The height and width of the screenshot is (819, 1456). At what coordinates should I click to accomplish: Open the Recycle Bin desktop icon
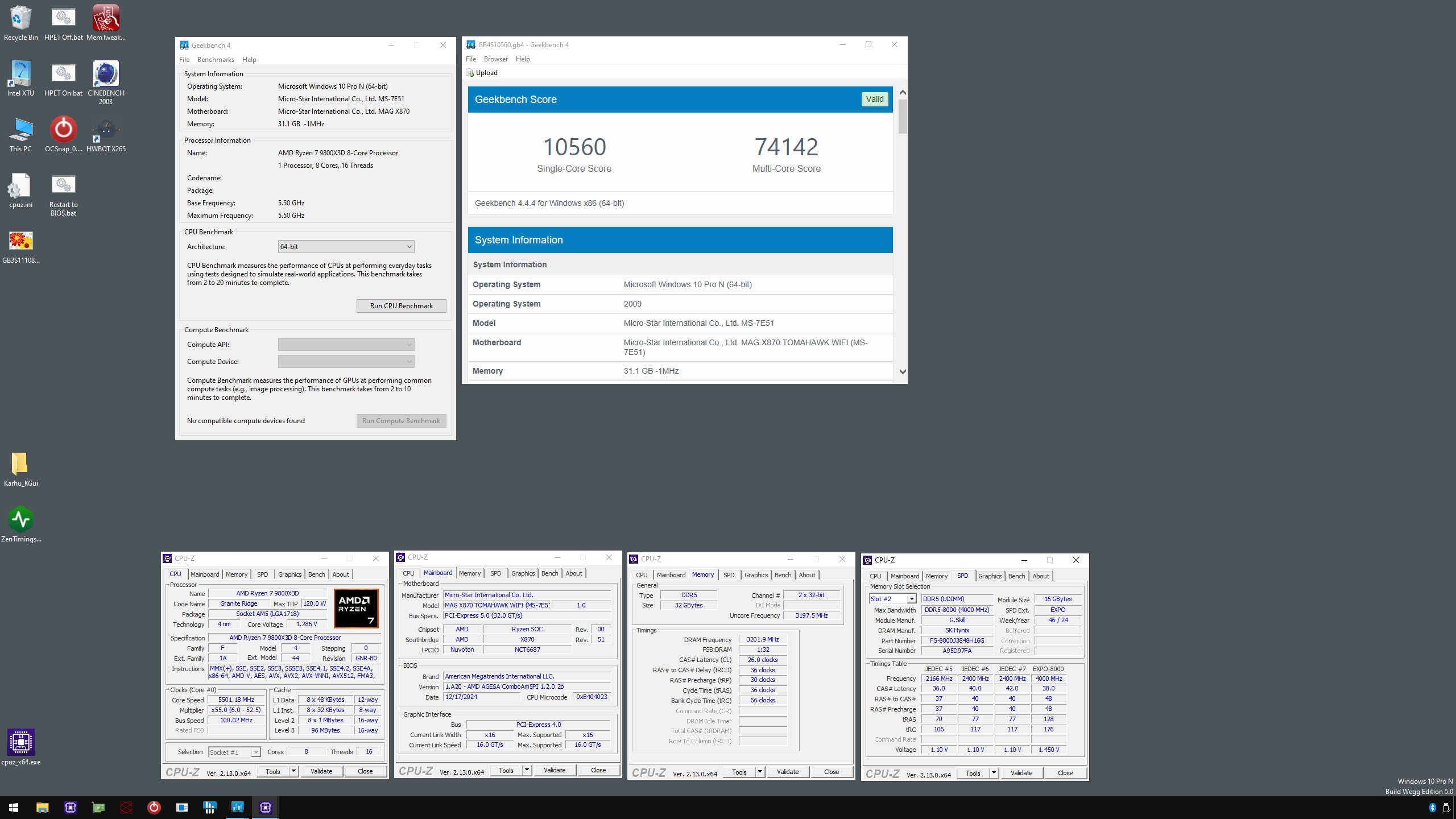(x=20, y=23)
